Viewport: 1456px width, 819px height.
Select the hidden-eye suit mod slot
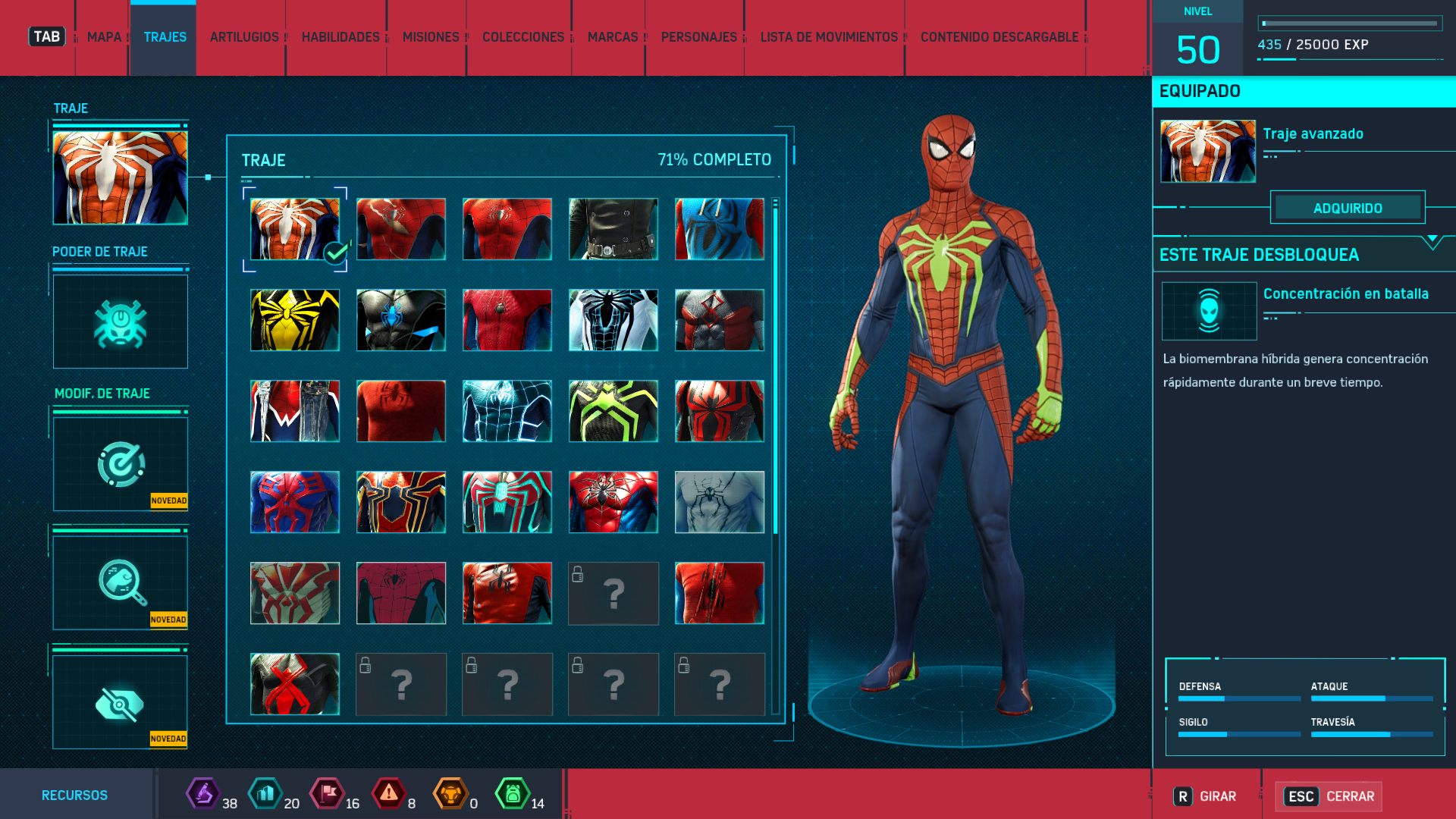coord(120,702)
